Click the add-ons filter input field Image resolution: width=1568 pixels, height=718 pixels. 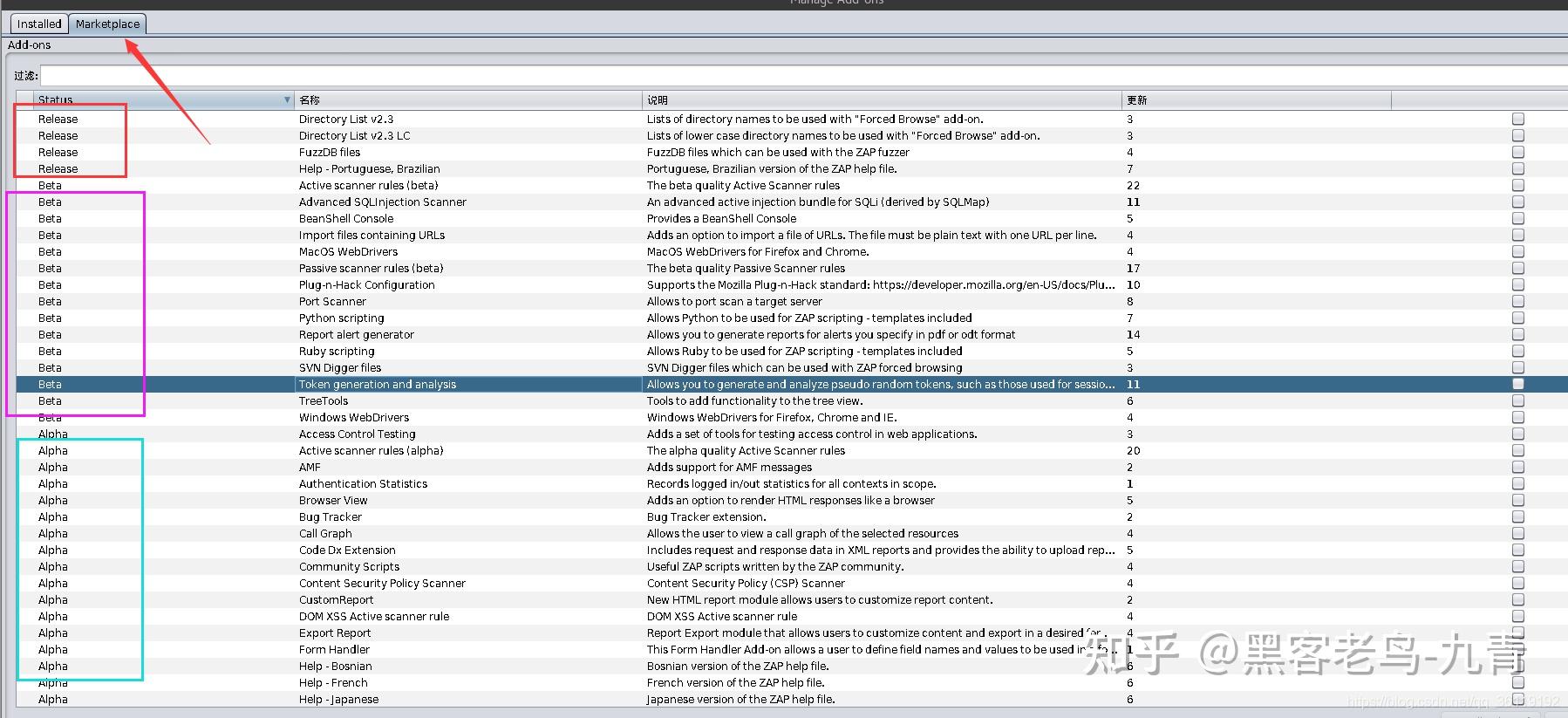coord(802,76)
